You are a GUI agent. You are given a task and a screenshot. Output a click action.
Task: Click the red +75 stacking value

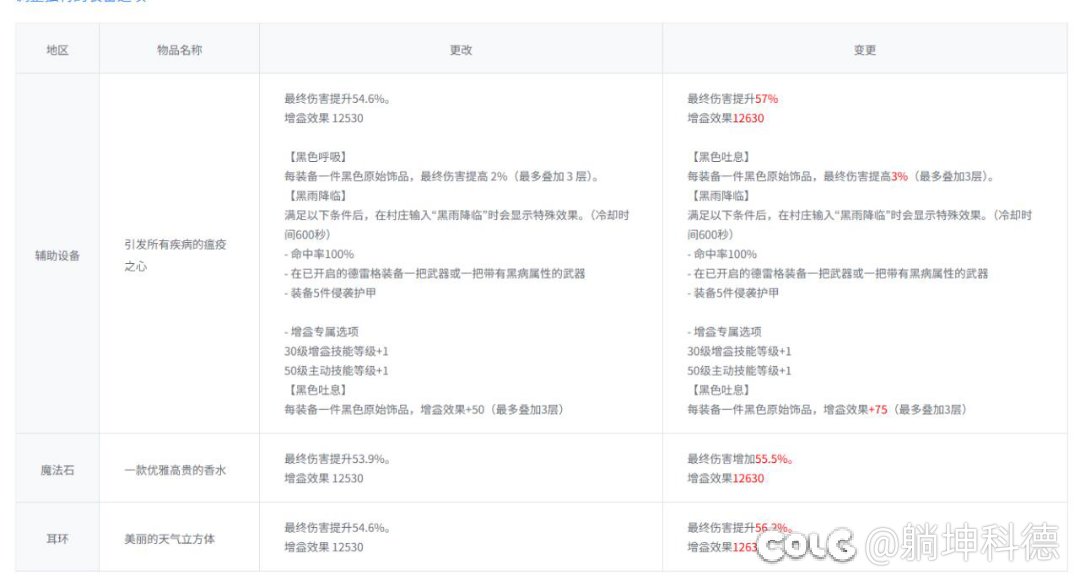(876, 409)
